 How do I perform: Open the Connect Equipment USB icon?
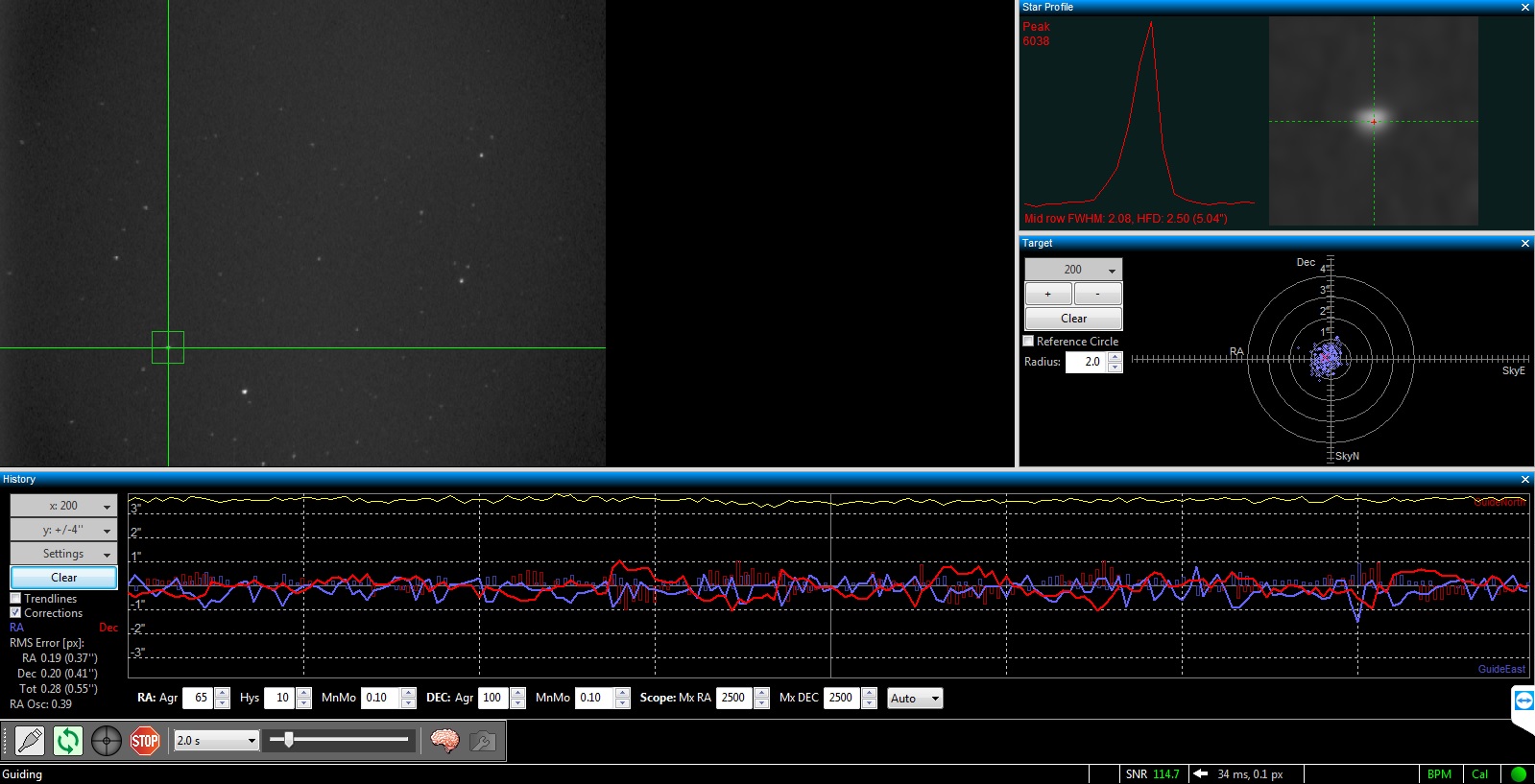pyautogui.click(x=30, y=741)
